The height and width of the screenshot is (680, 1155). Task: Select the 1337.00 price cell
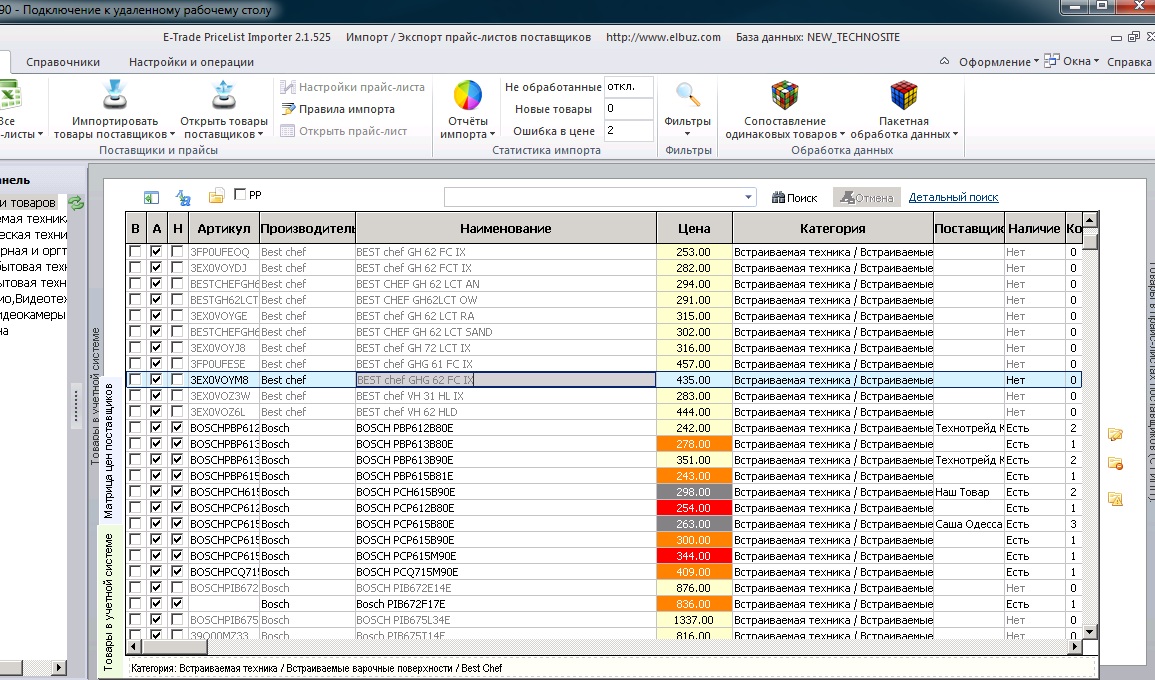(694, 620)
